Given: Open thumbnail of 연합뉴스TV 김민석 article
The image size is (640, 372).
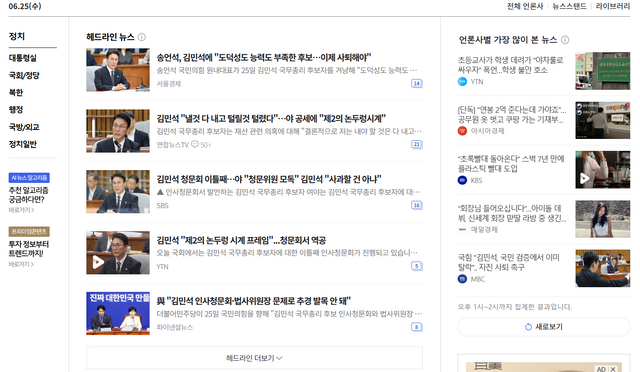Looking at the screenshot, I should (x=118, y=131).
